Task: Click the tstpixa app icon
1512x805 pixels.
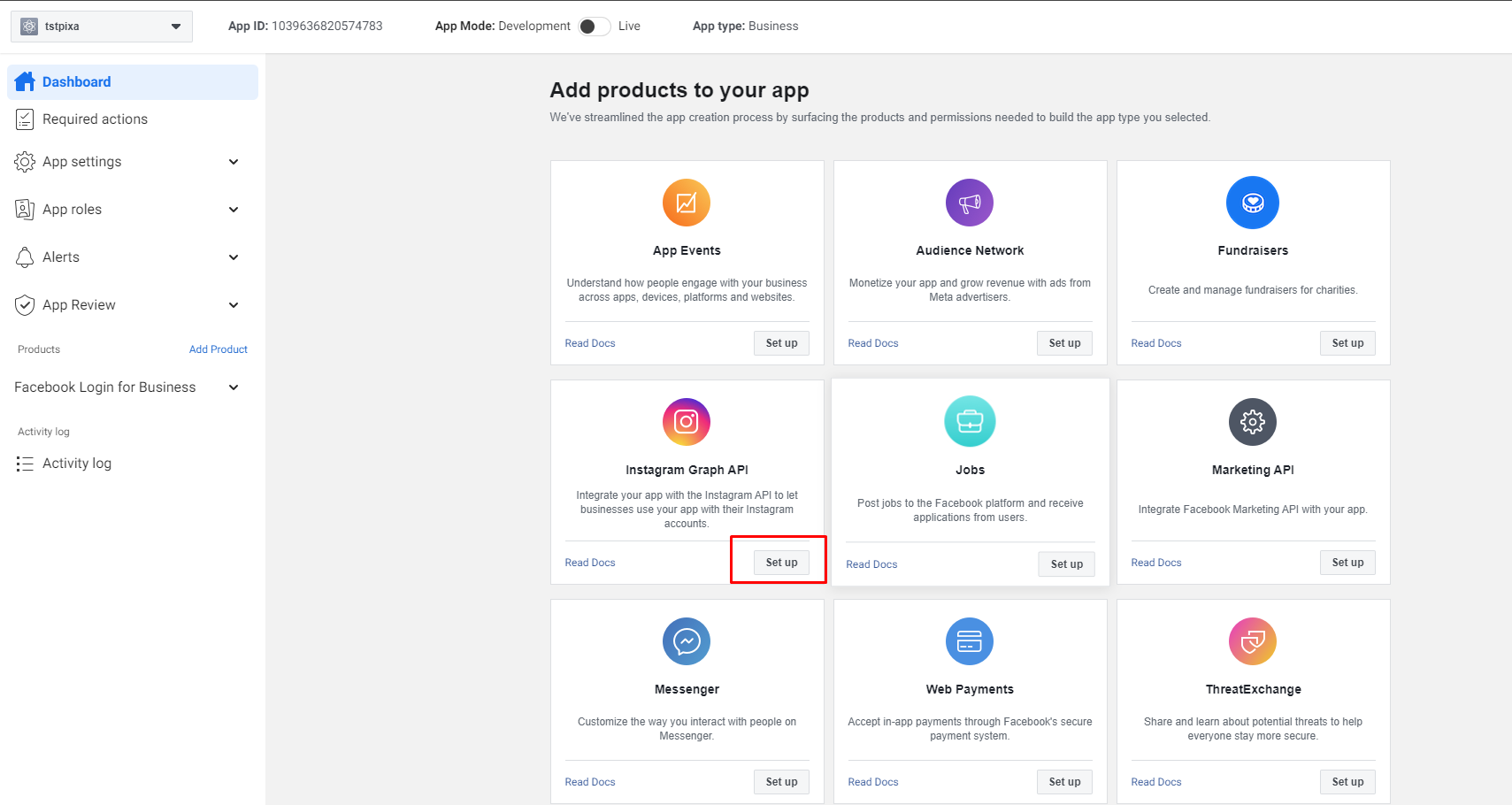Action: (x=29, y=27)
